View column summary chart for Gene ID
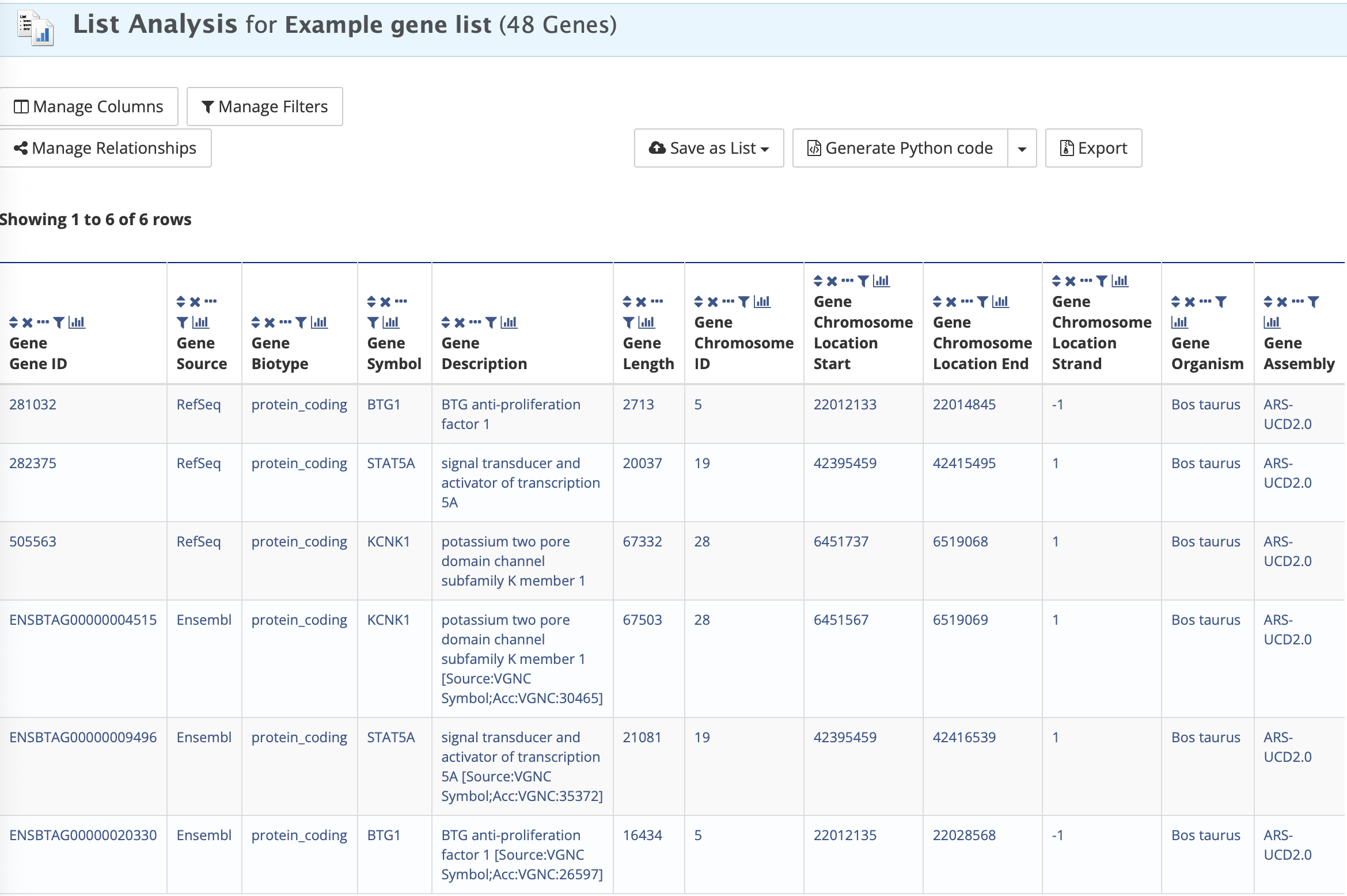 click(77, 322)
